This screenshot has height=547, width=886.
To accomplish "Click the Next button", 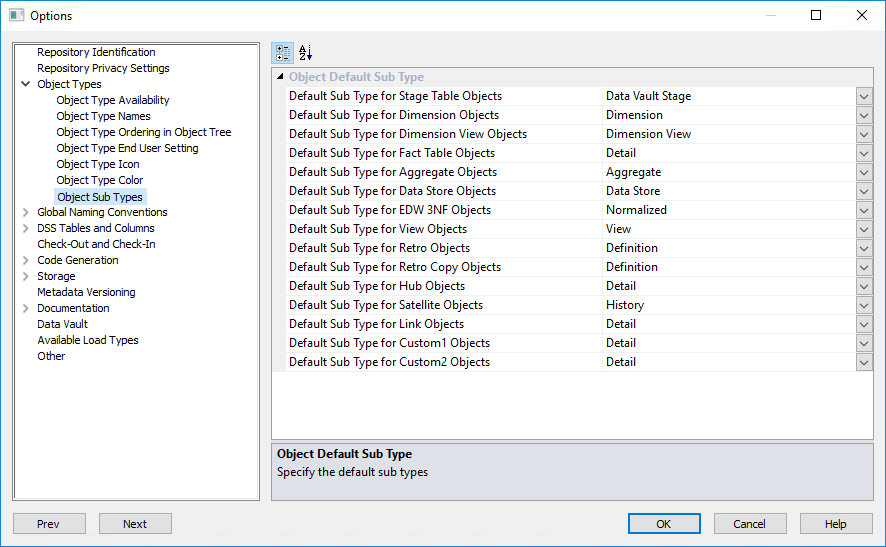I will click(135, 524).
